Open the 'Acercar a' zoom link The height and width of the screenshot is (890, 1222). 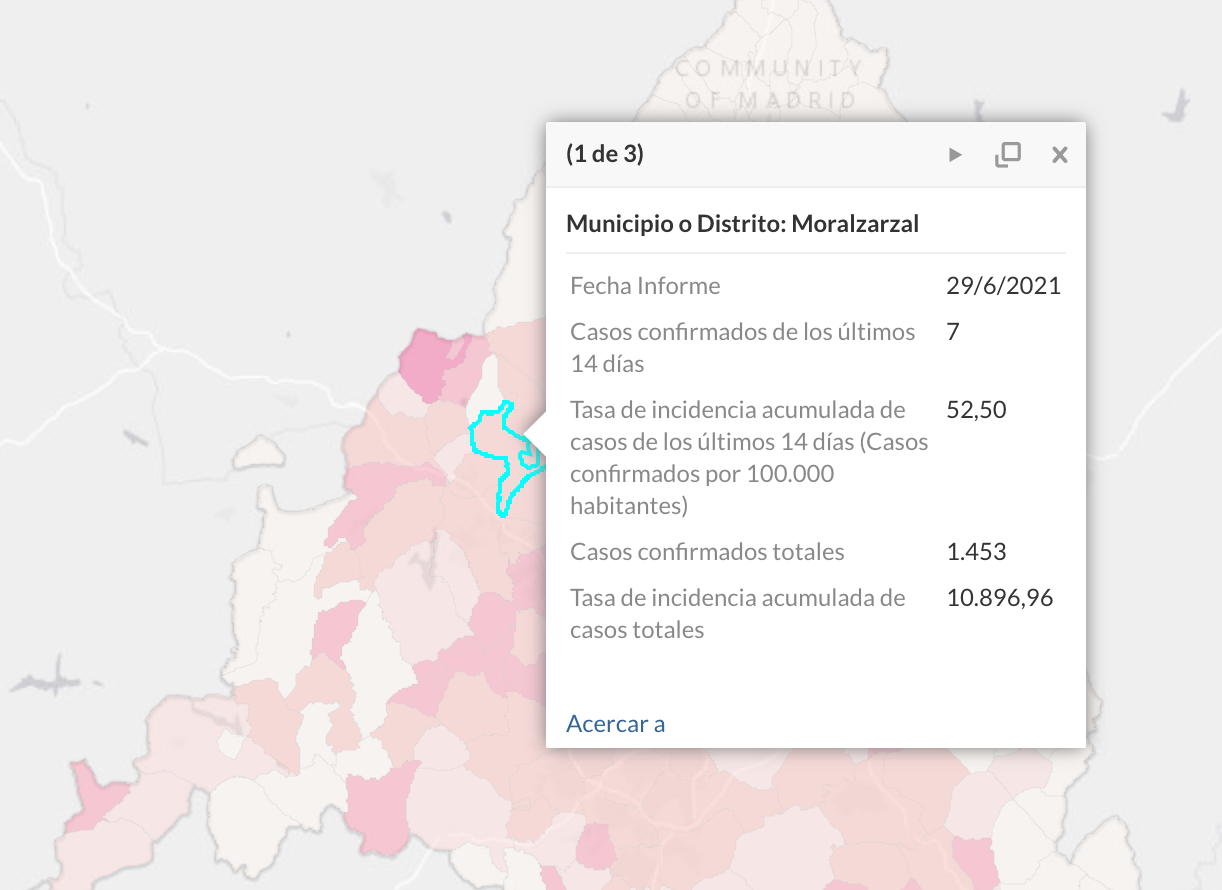click(615, 723)
